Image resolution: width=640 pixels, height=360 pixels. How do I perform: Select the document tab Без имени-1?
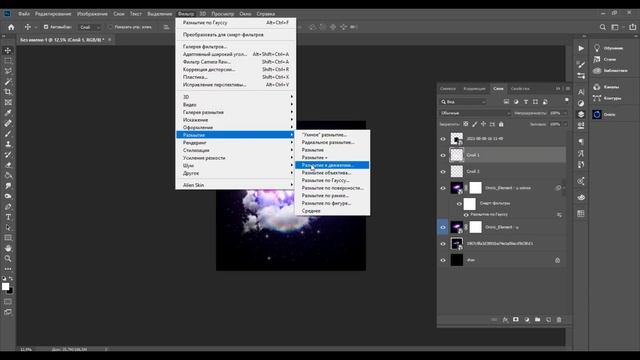(x=62, y=40)
